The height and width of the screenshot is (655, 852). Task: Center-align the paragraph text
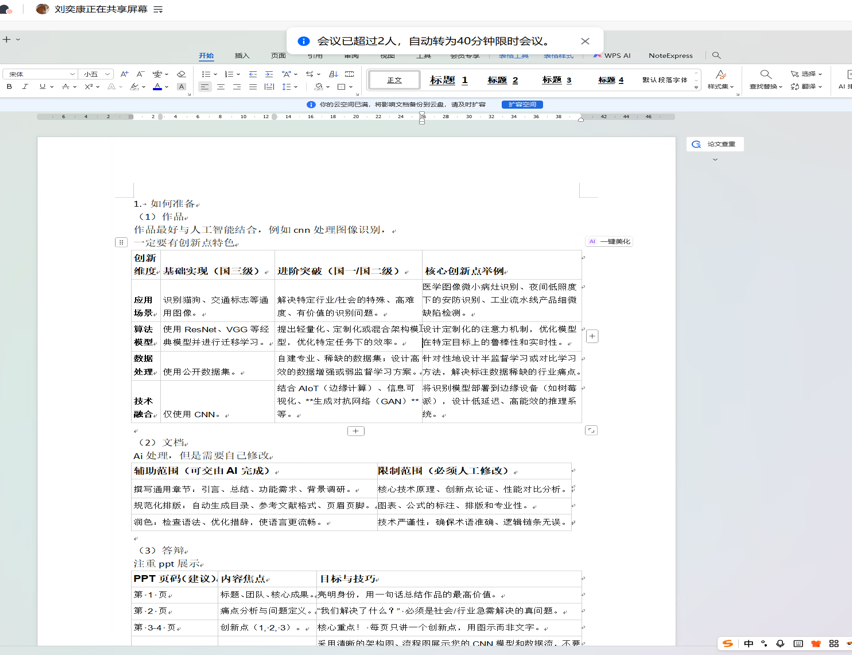(221, 88)
